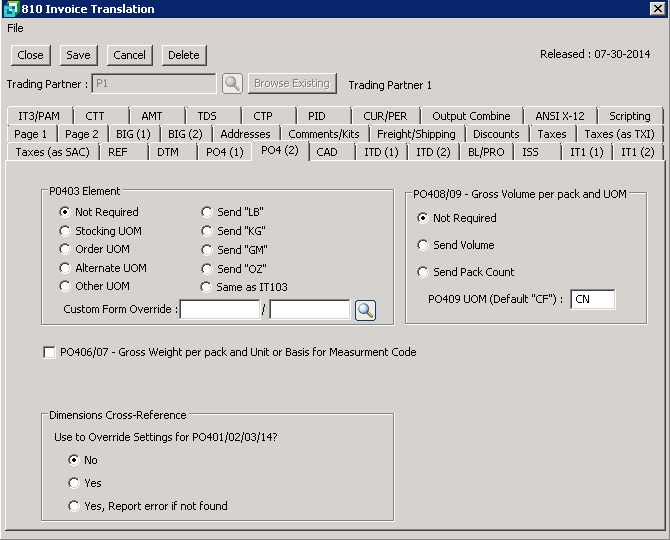Click the first Custom Form Override field
This screenshot has width=670, height=540.
coord(219,310)
